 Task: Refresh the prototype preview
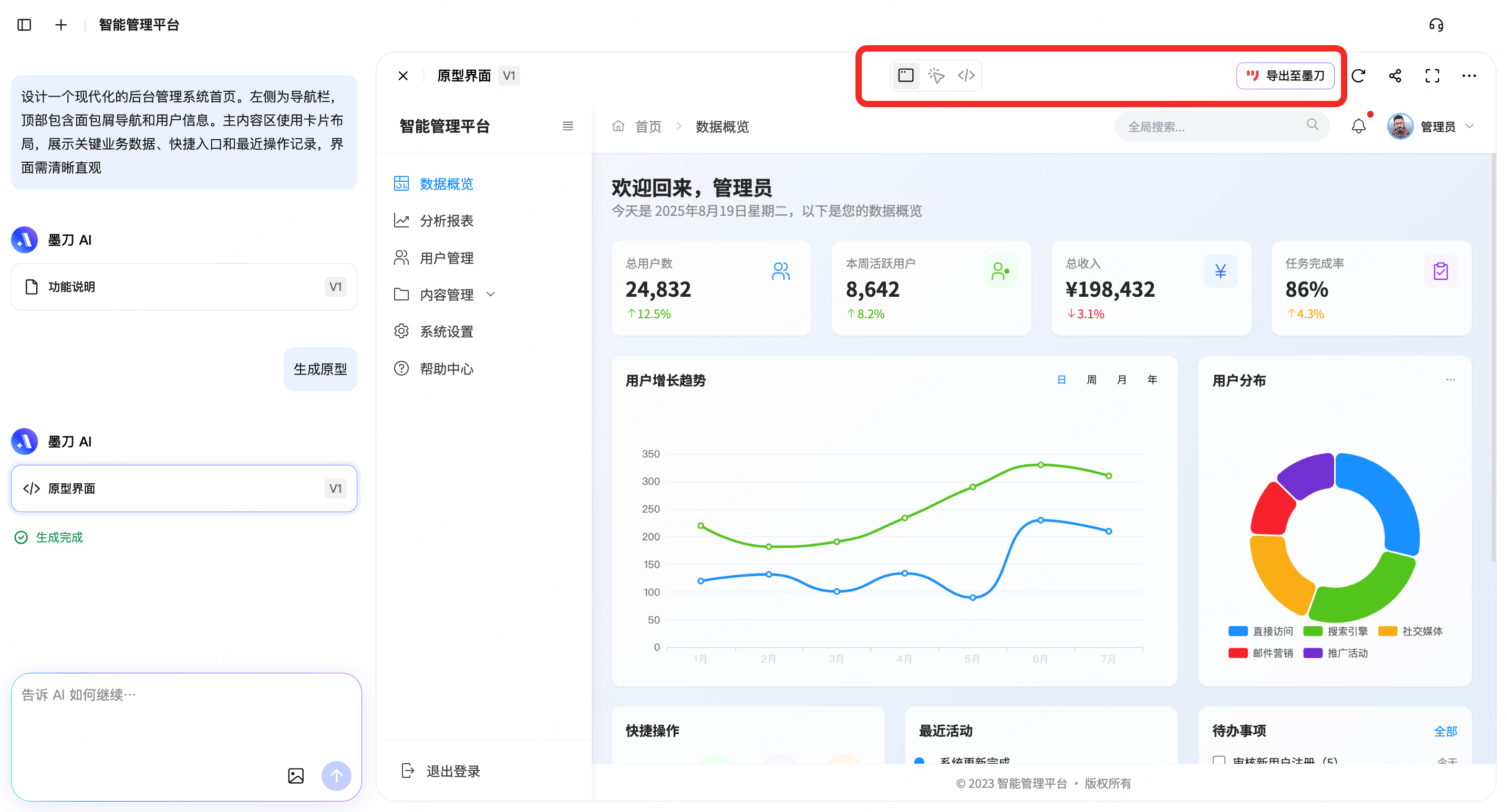(x=1359, y=76)
